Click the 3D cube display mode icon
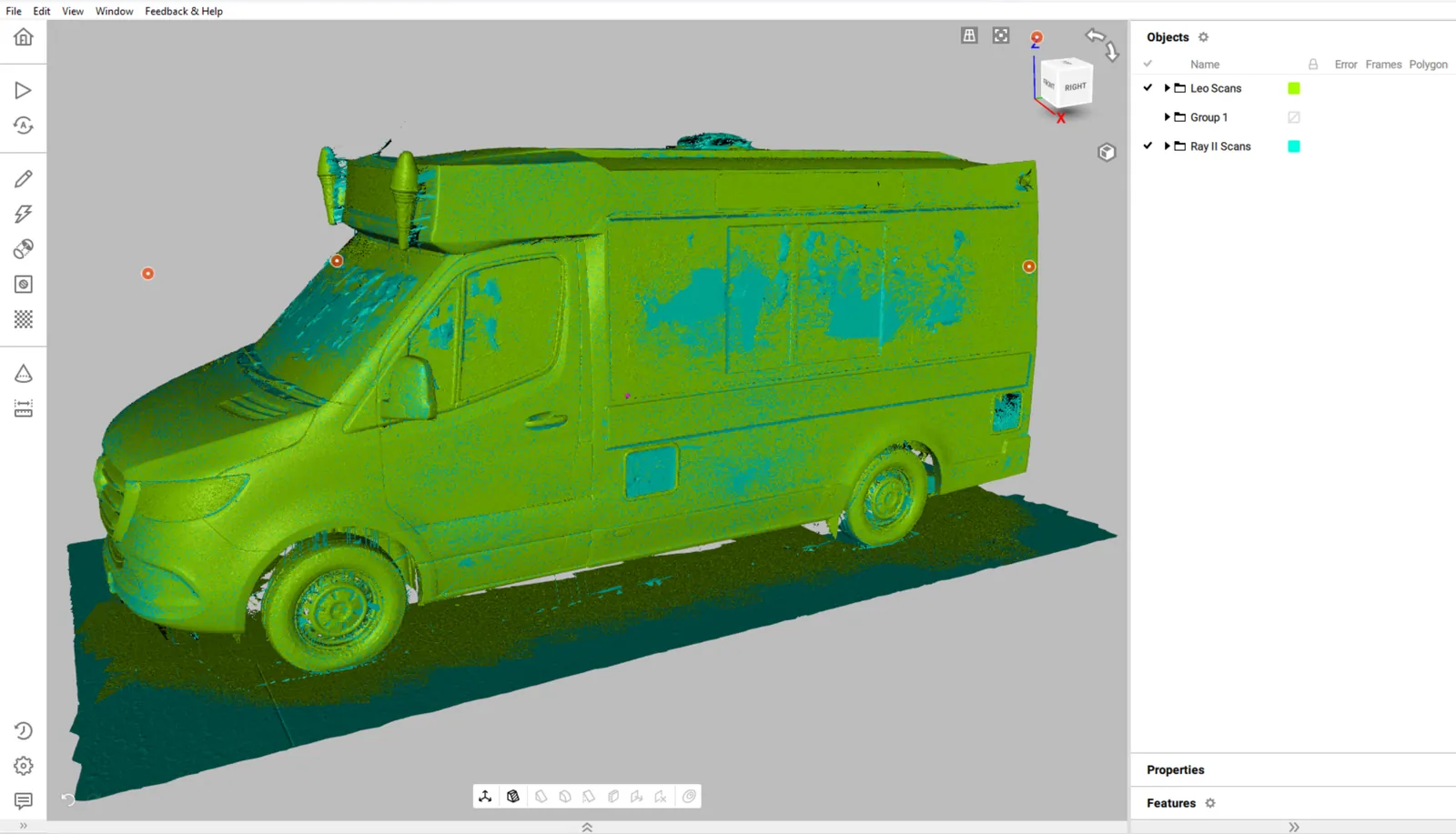1456x834 pixels. [x=1107, y=152]
